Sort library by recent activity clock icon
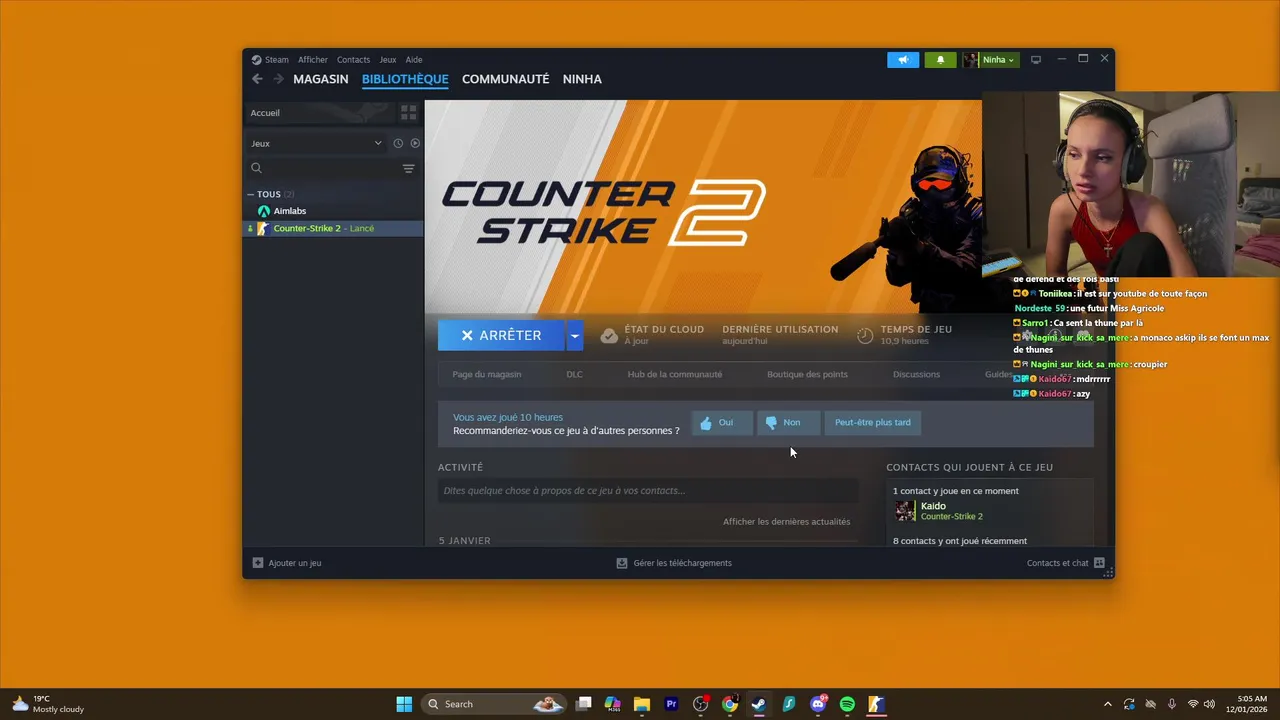Screen dimensions: 1280x720 tap(398, 143)
